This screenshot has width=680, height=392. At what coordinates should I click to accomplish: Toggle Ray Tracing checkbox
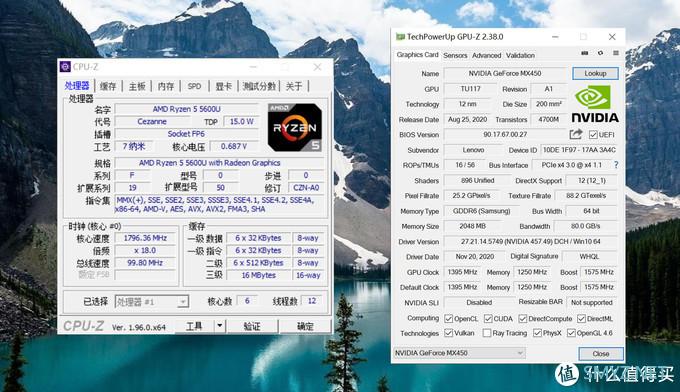[487, 333]
